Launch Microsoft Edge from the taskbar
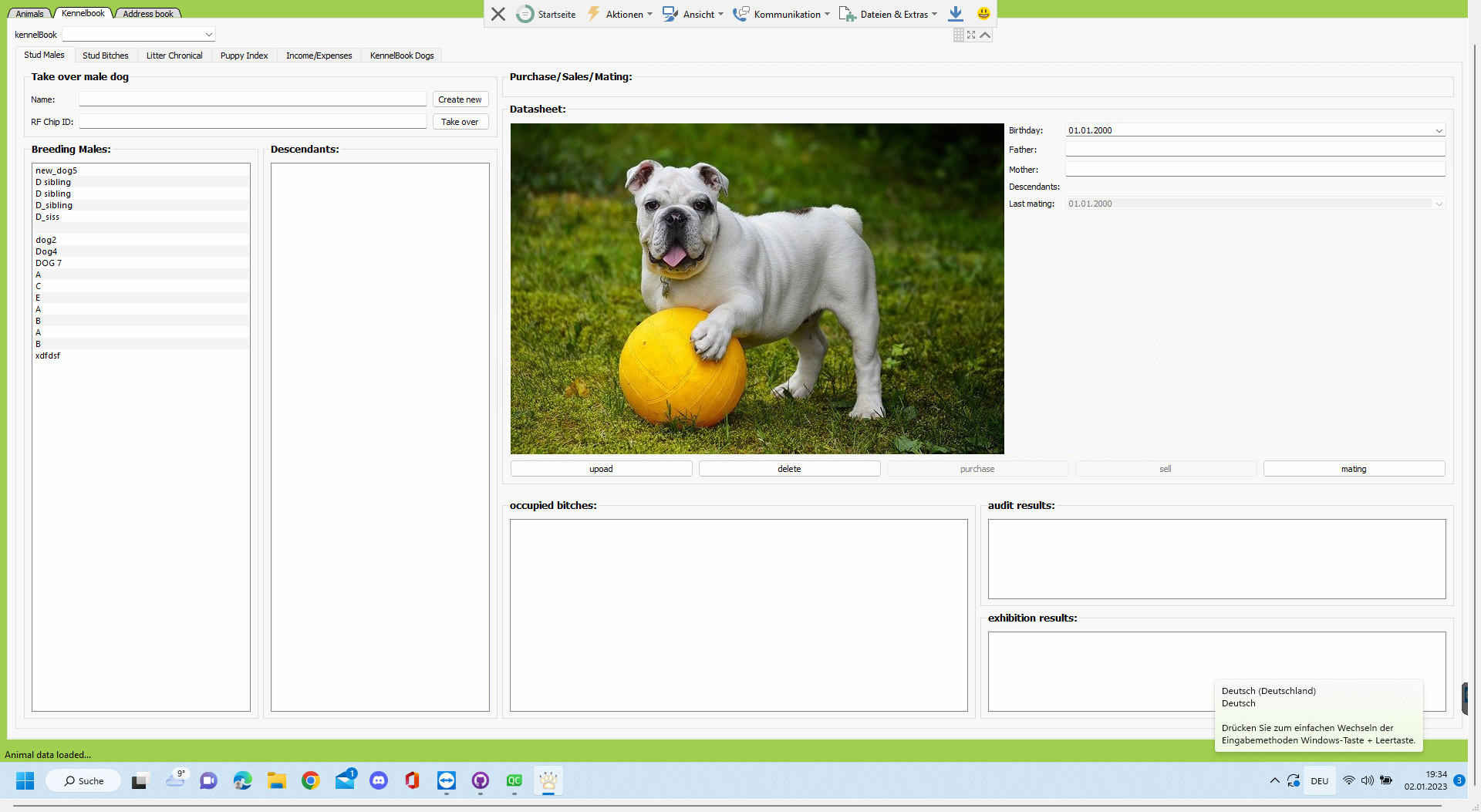Screen dimensions: 1481x812 coord(242,780)
